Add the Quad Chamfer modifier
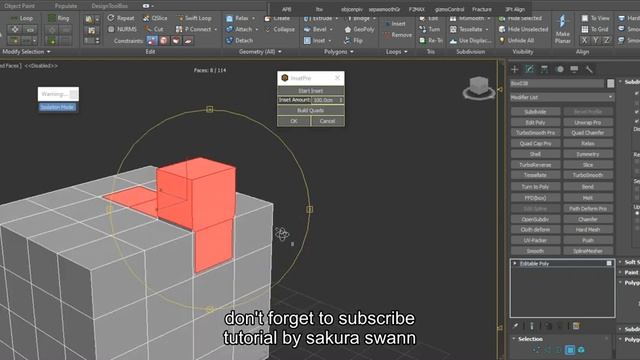This screenshot has width=640, height=360. (x=588, y=133)
